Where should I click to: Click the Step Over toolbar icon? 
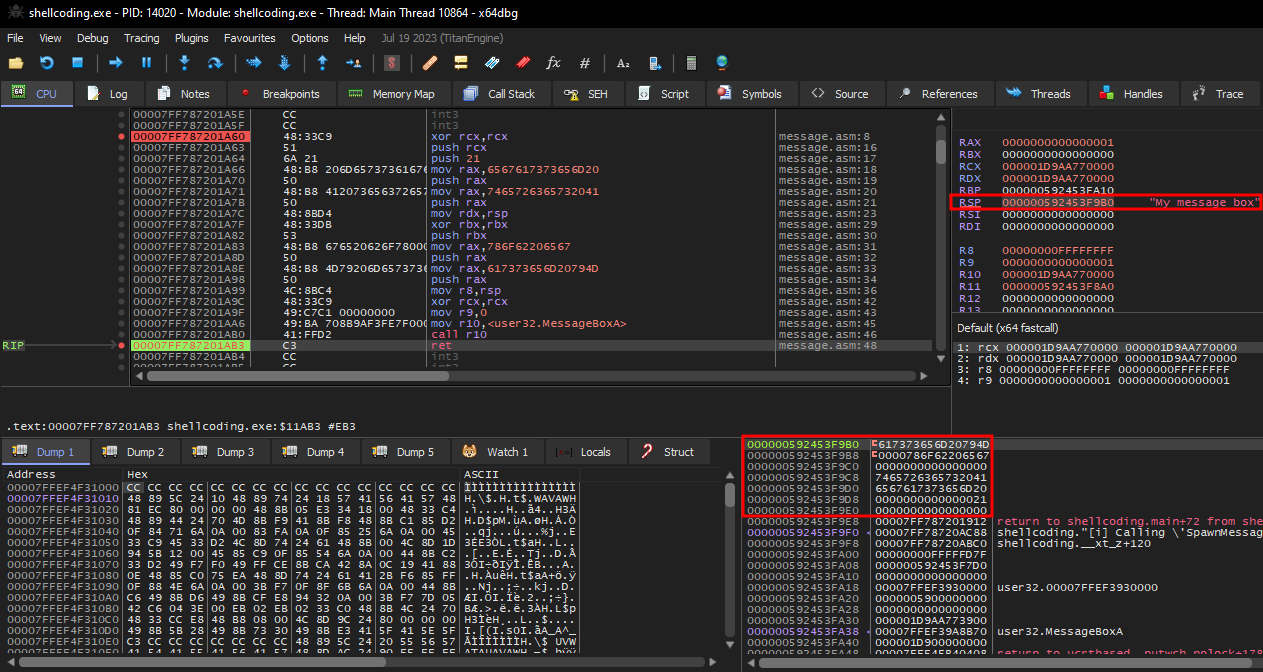[x=214, y=63]
